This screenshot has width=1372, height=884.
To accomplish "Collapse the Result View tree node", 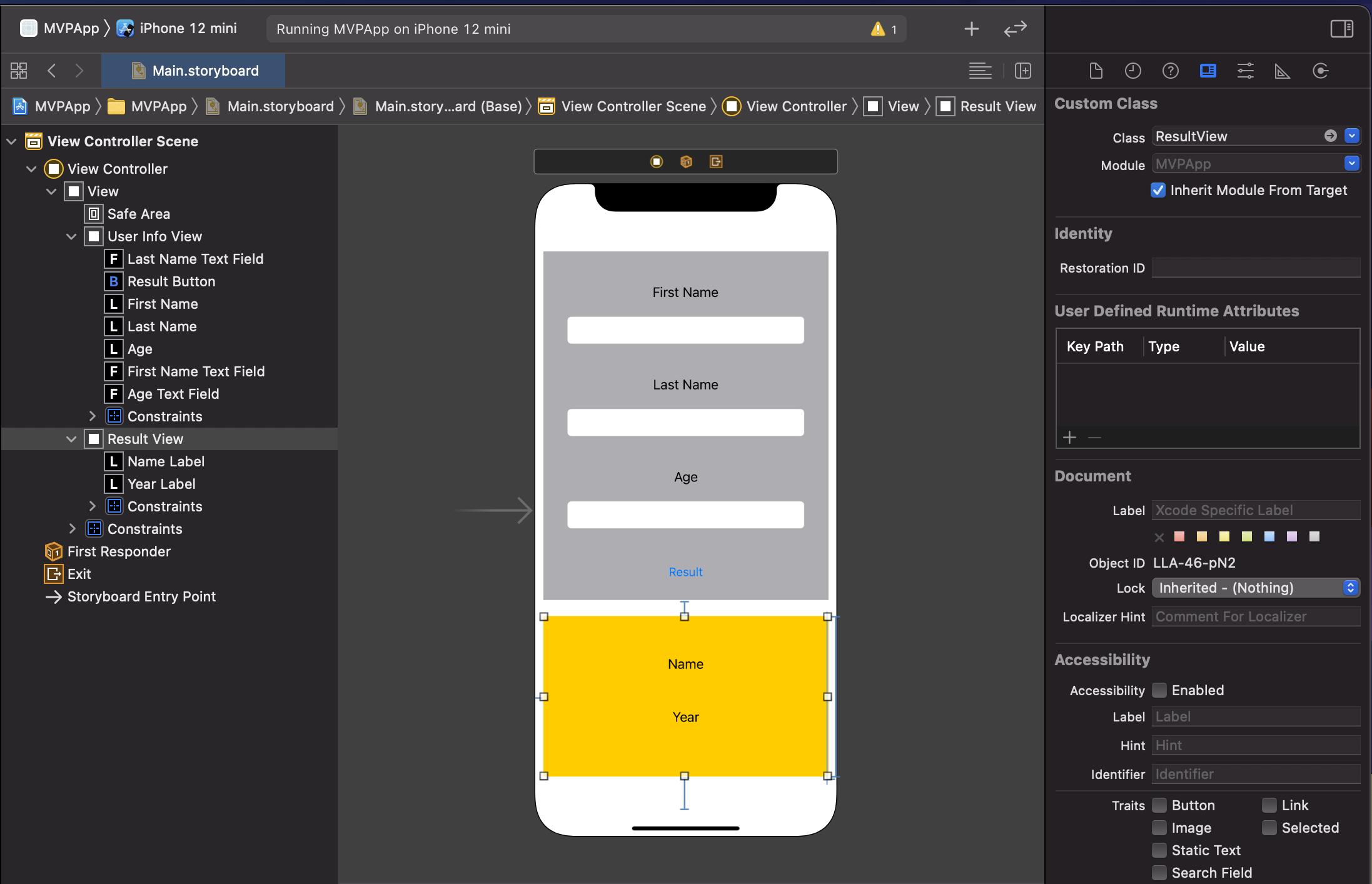I will 71,439.
